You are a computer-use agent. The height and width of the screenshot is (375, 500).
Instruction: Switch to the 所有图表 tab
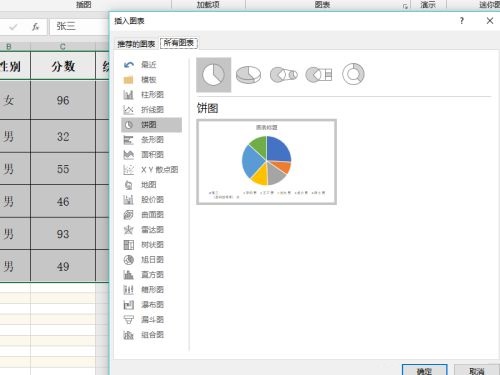coord(179,43)
